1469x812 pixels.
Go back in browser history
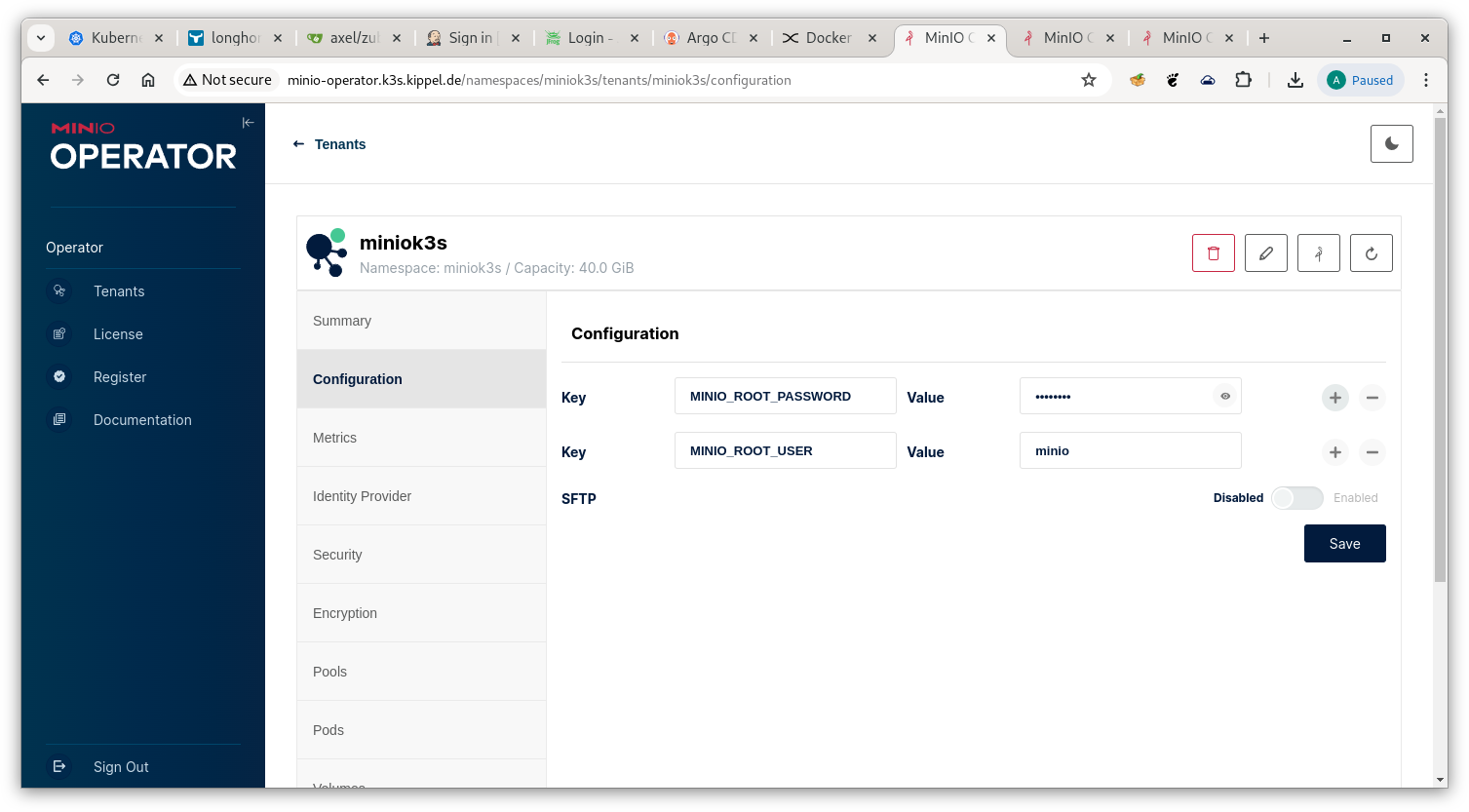(x=43, y=80)
